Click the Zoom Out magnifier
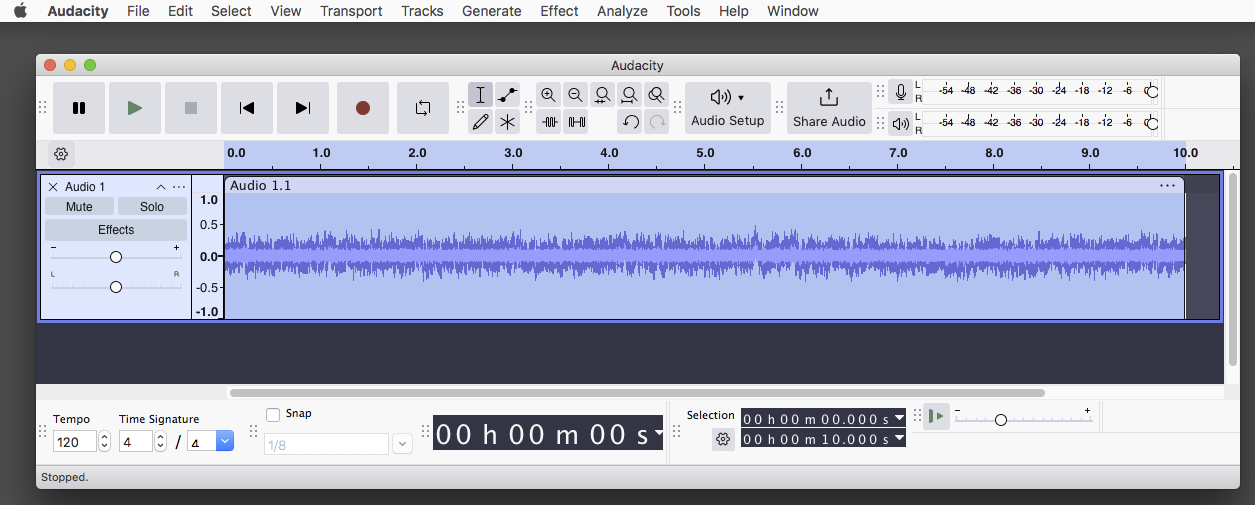Viewport: 1255px width, 505px height. click(x=575, y=95)
